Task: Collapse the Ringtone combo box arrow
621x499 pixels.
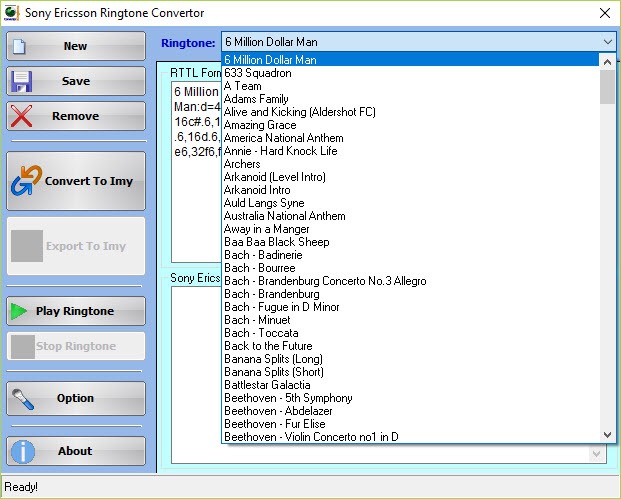Action: [608, 42]
